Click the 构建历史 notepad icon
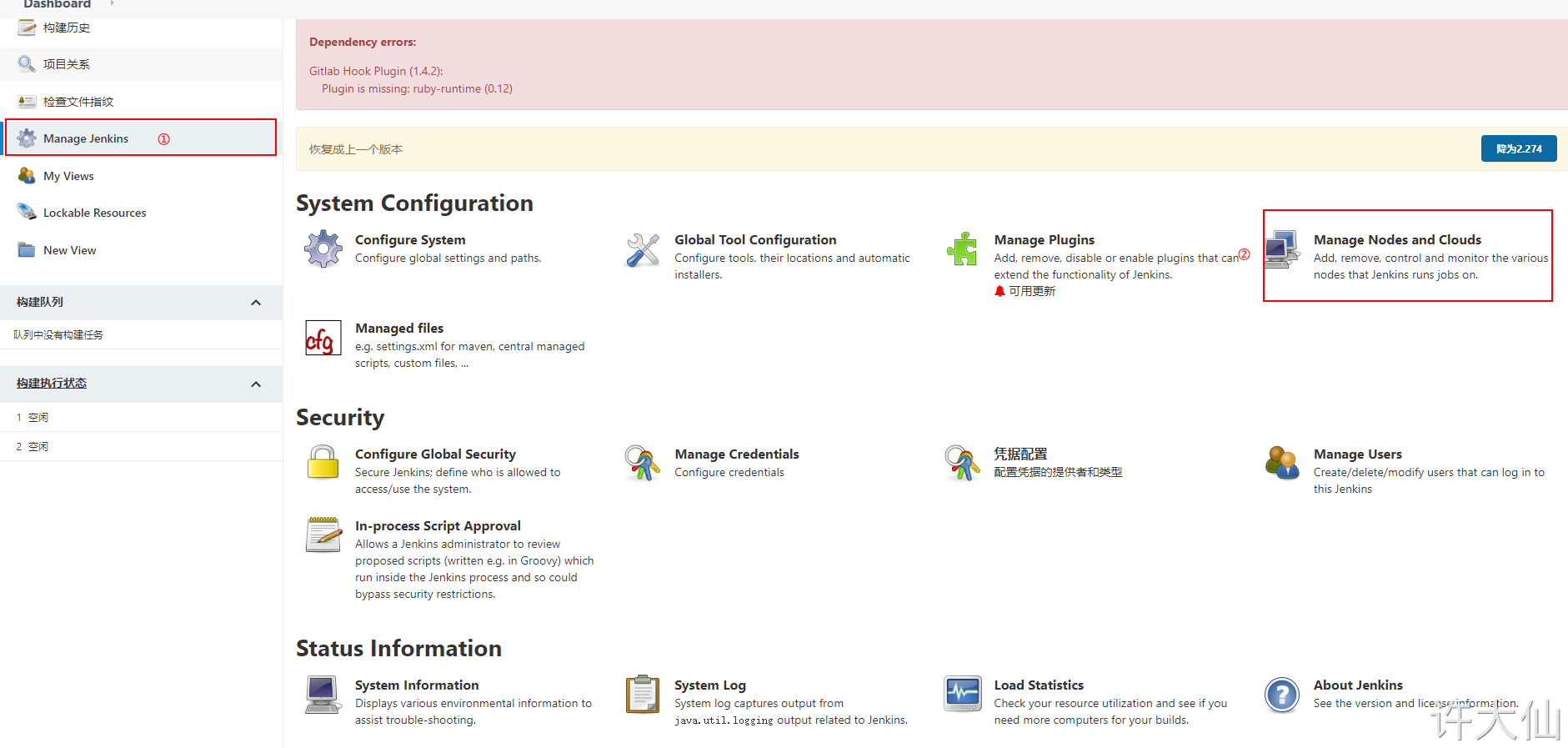 27,28
